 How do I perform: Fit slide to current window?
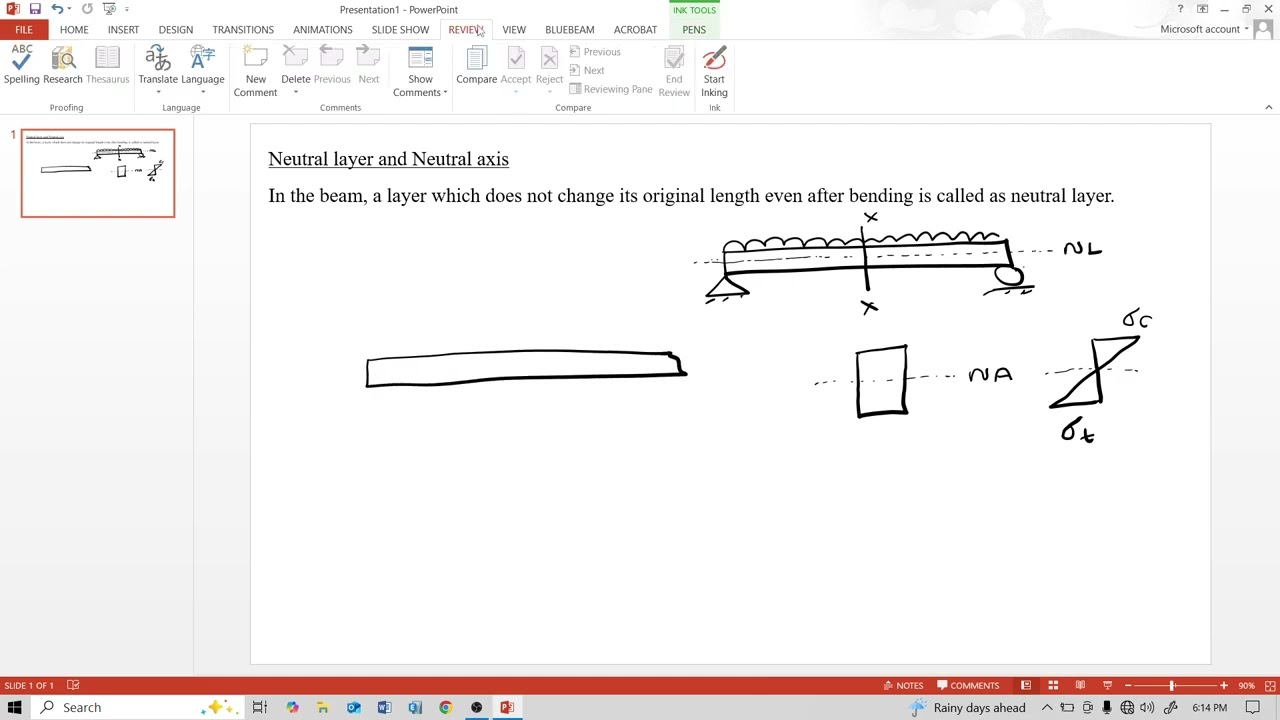pyautogui.click(x=1268, y=685)
